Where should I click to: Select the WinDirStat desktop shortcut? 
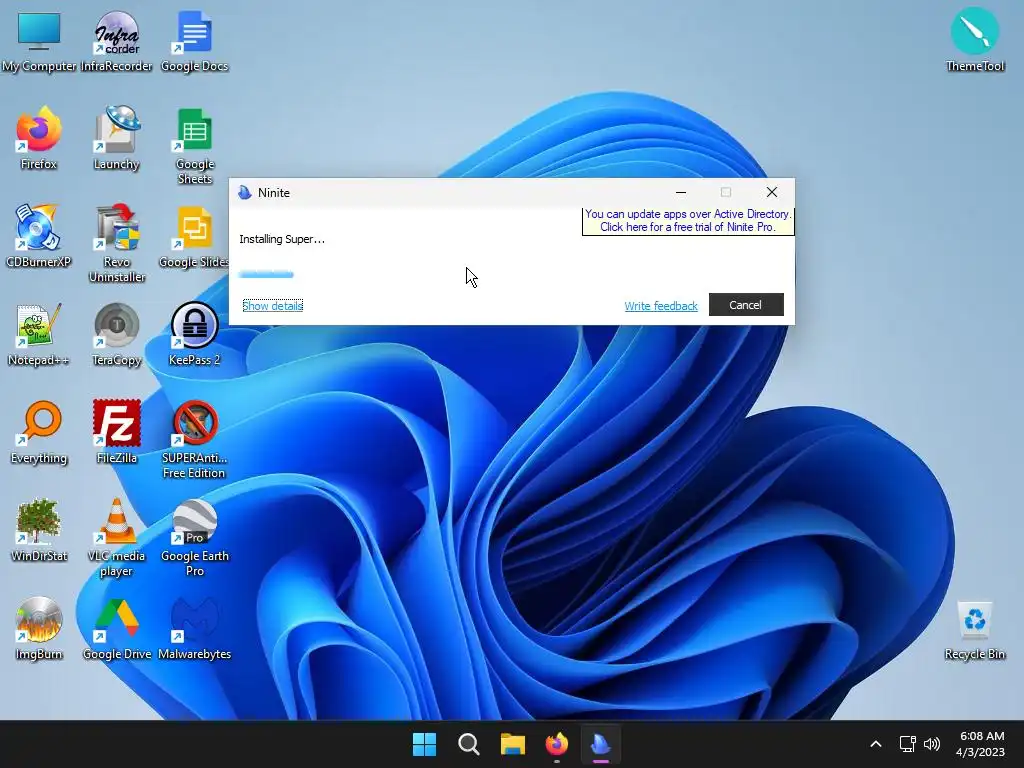tap(39, 530)
